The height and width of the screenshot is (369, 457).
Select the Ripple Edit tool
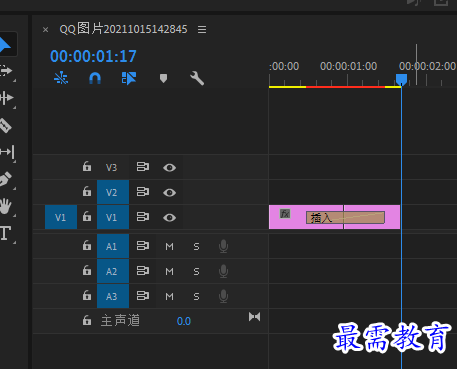[x=6, y=98]
